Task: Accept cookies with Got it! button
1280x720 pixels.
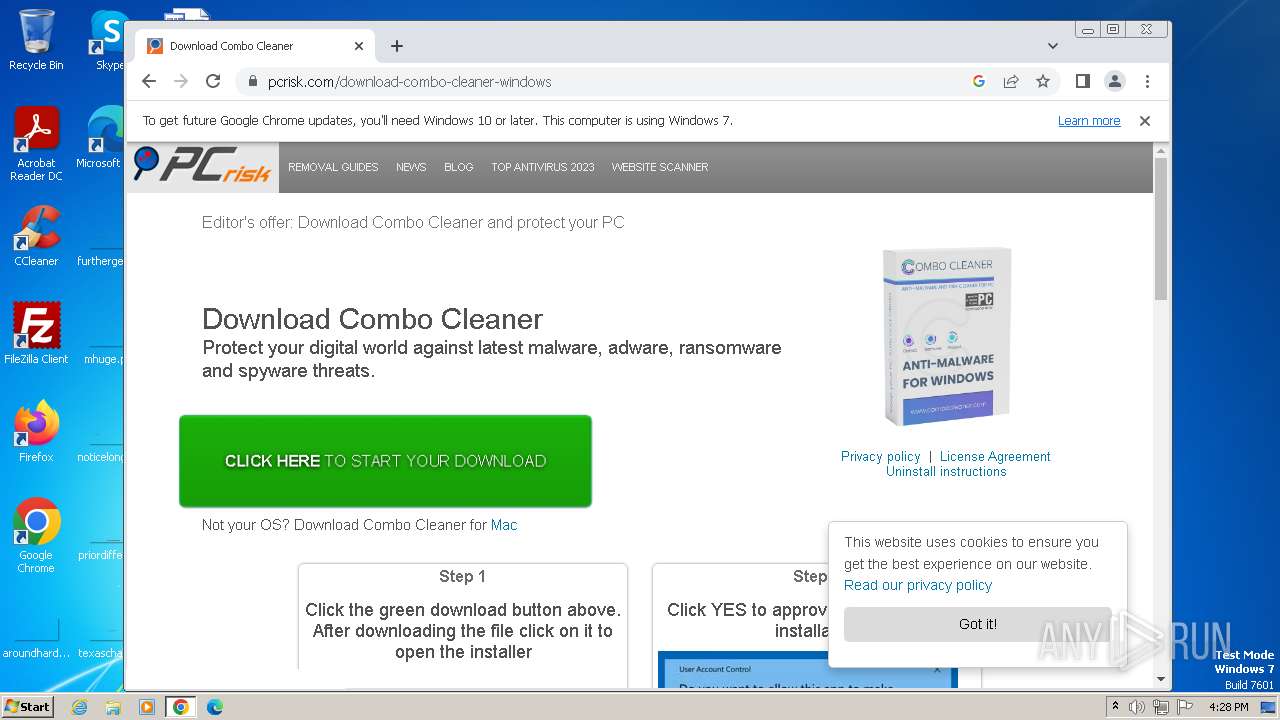Action: click(977, 624)
